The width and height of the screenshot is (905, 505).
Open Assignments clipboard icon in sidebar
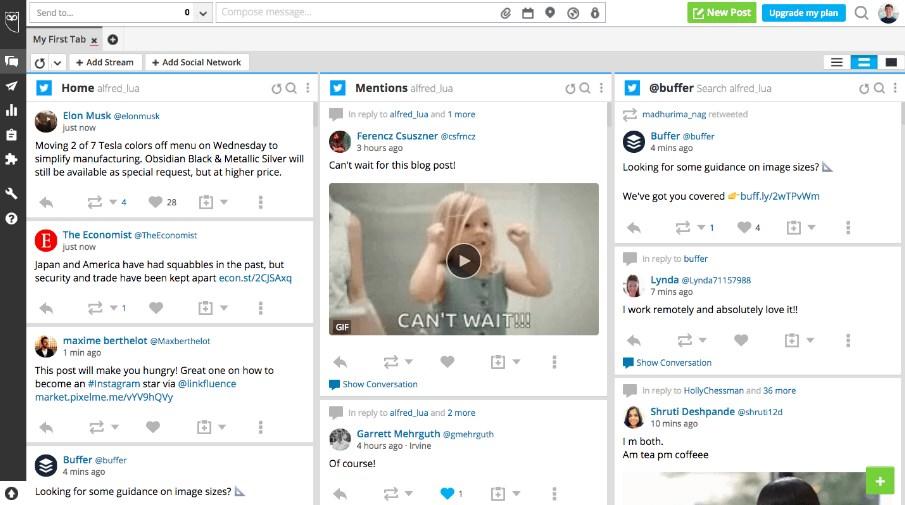pos(12,134)
